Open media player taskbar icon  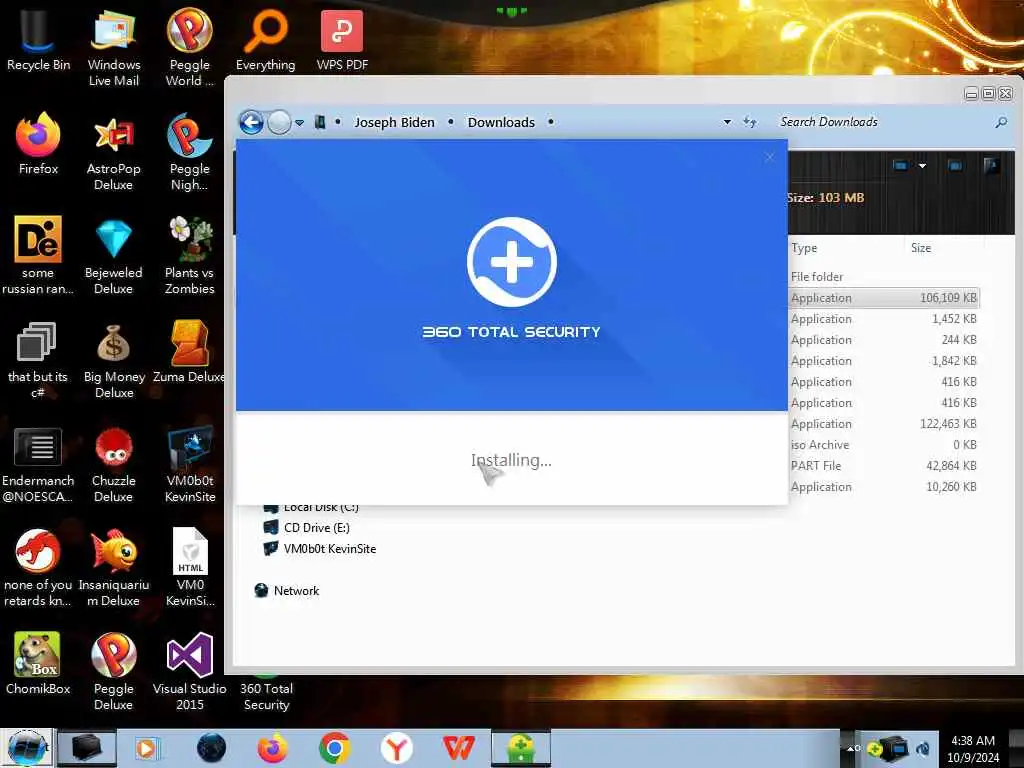147,748
